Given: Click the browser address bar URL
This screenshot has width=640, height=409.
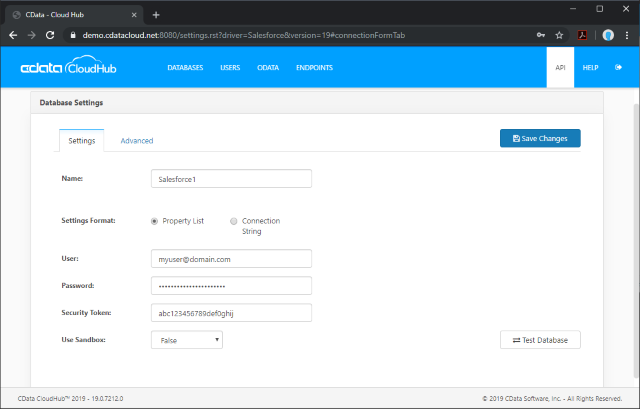Looking at the screenshot, I should [244, 36].
